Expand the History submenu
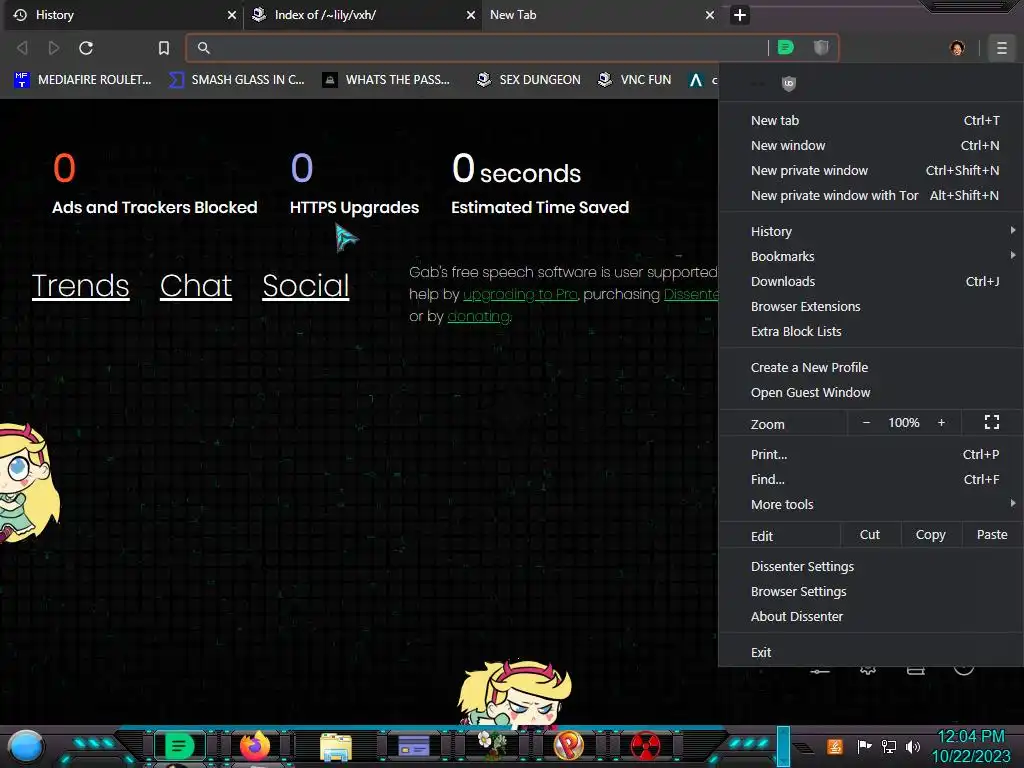The image size is (1024, 768). pyautogui.click(x=871, y=231)
